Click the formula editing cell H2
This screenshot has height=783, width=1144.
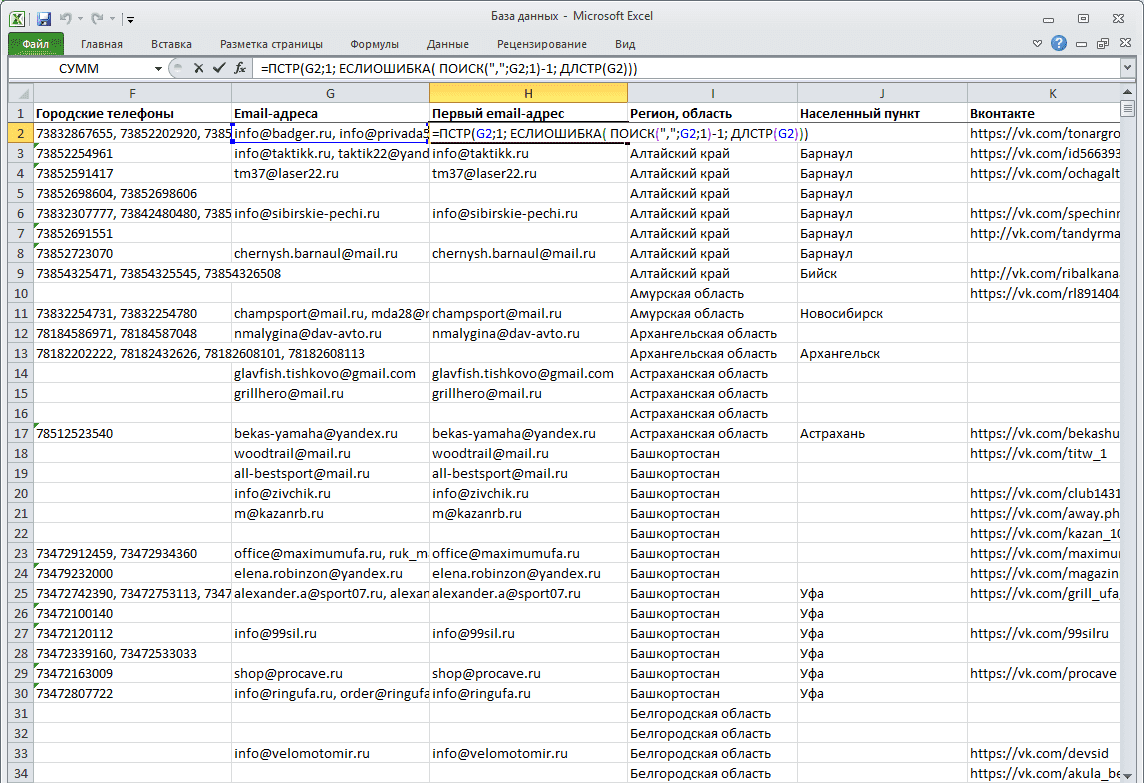pos(528,134)
